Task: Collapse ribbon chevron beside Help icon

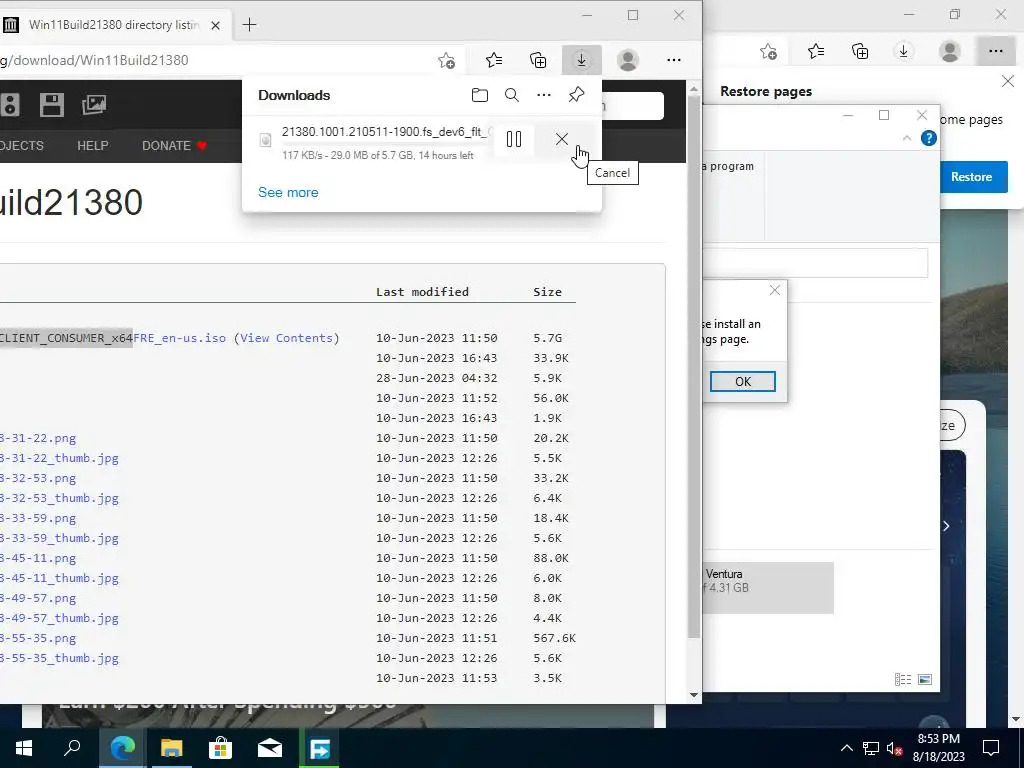Action: [x=906, y=138]
